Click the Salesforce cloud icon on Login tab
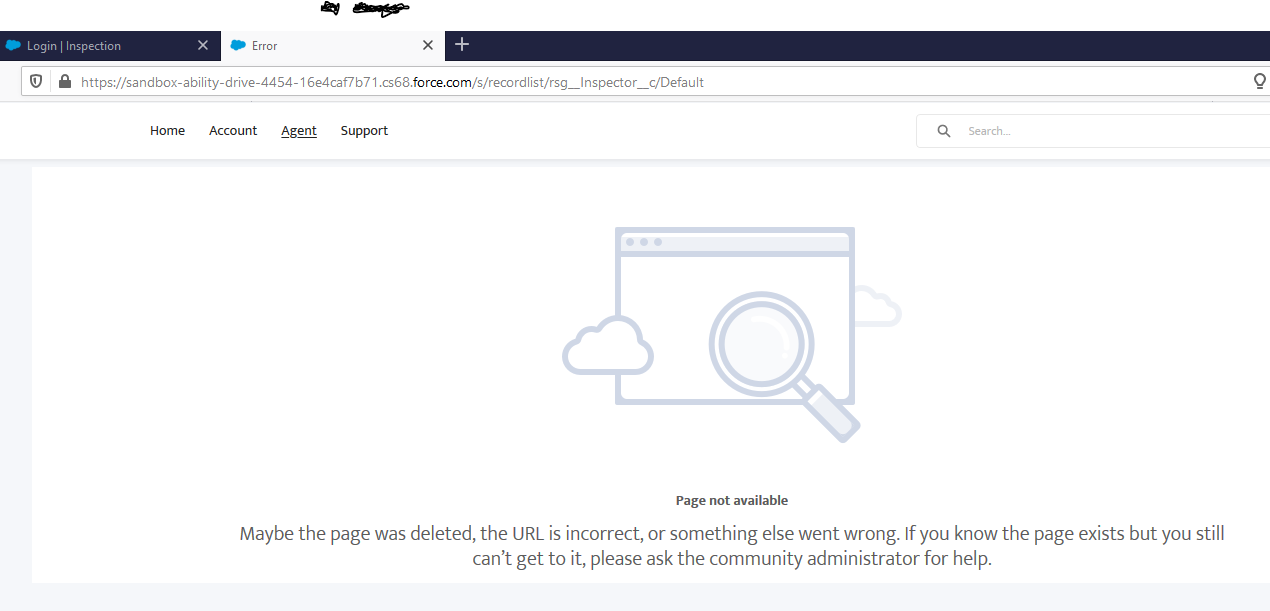Screen dimensions: 1270x611 [x=13, y=45]
